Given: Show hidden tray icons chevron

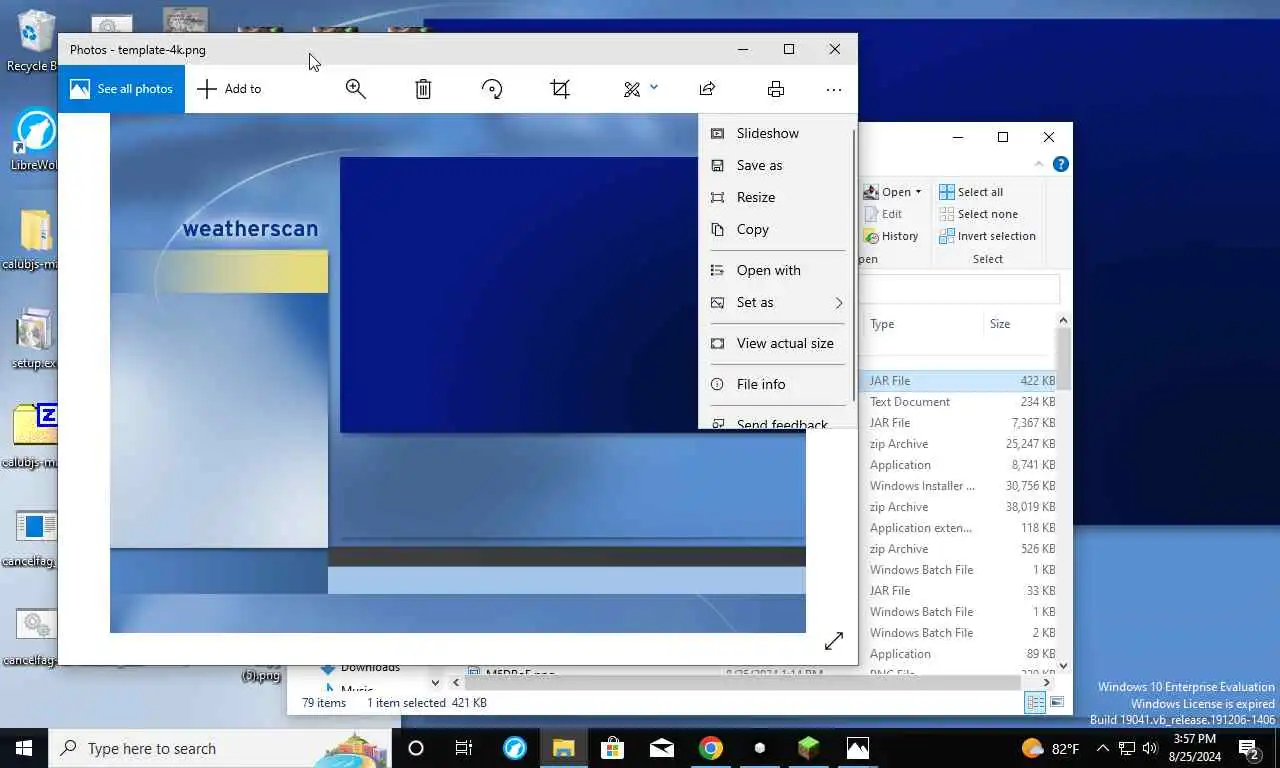Looking at the screenshot, I should (1103, 748).
